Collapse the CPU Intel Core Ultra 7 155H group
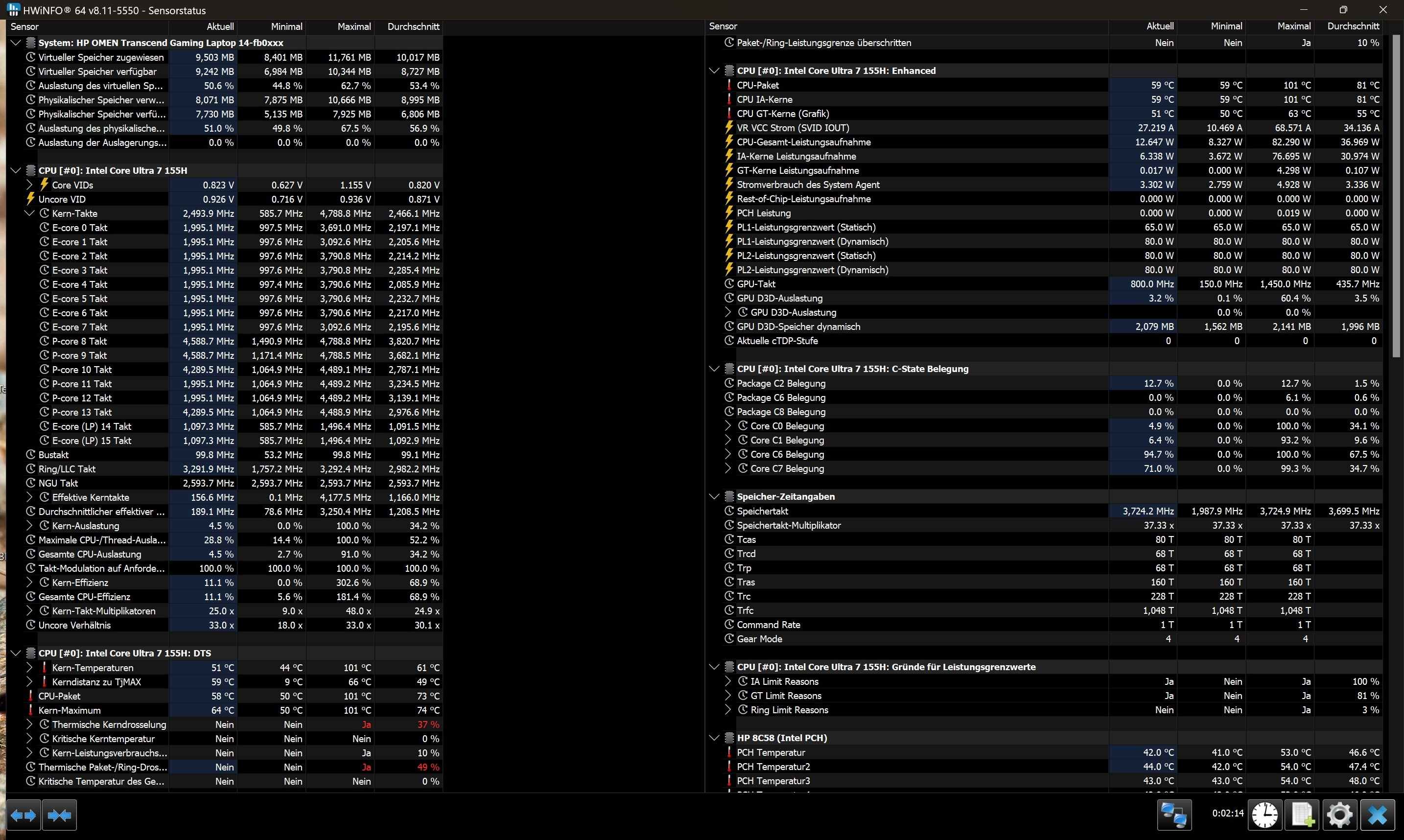The image size is (1404, 840). click(16, 170)
